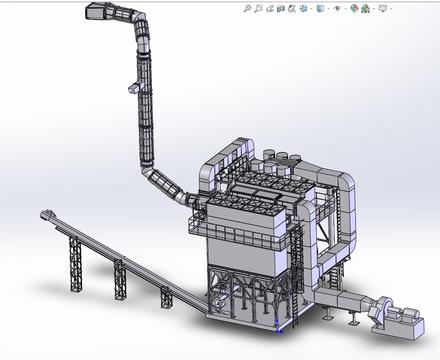Go back with the Previous View icon
440x360 pixels.
coord(270,9)
